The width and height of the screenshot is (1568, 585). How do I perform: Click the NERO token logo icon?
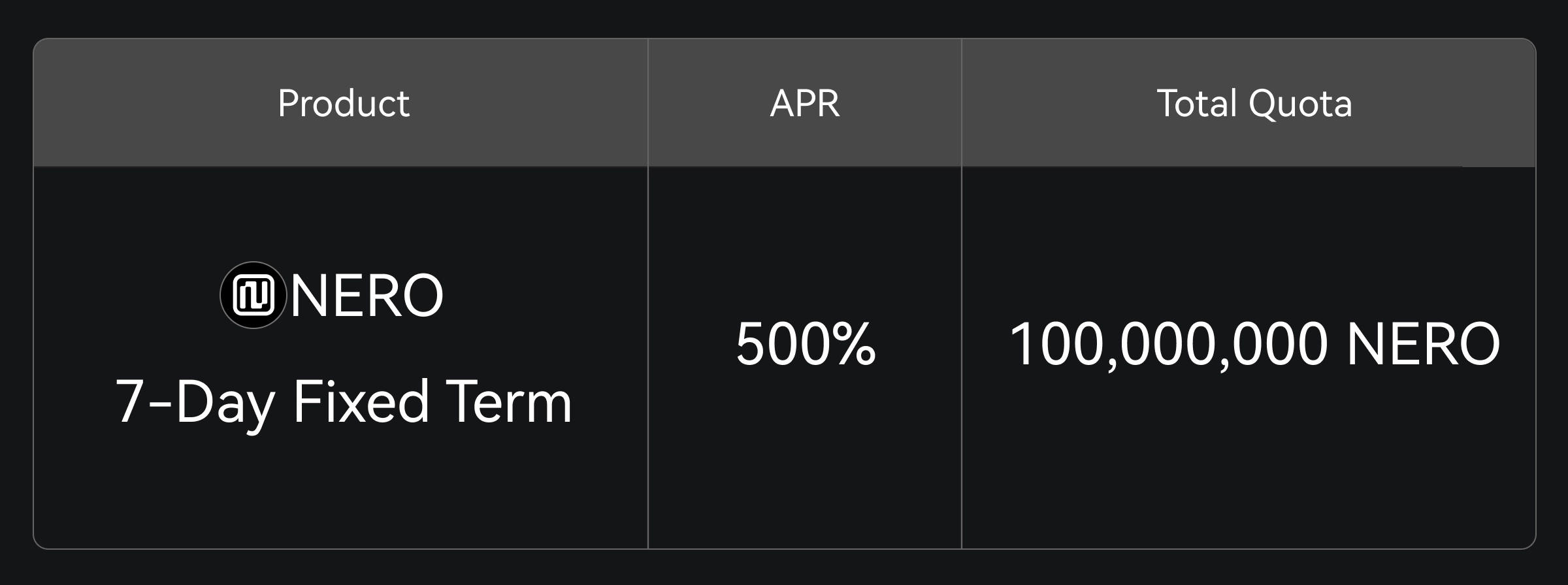253,295
